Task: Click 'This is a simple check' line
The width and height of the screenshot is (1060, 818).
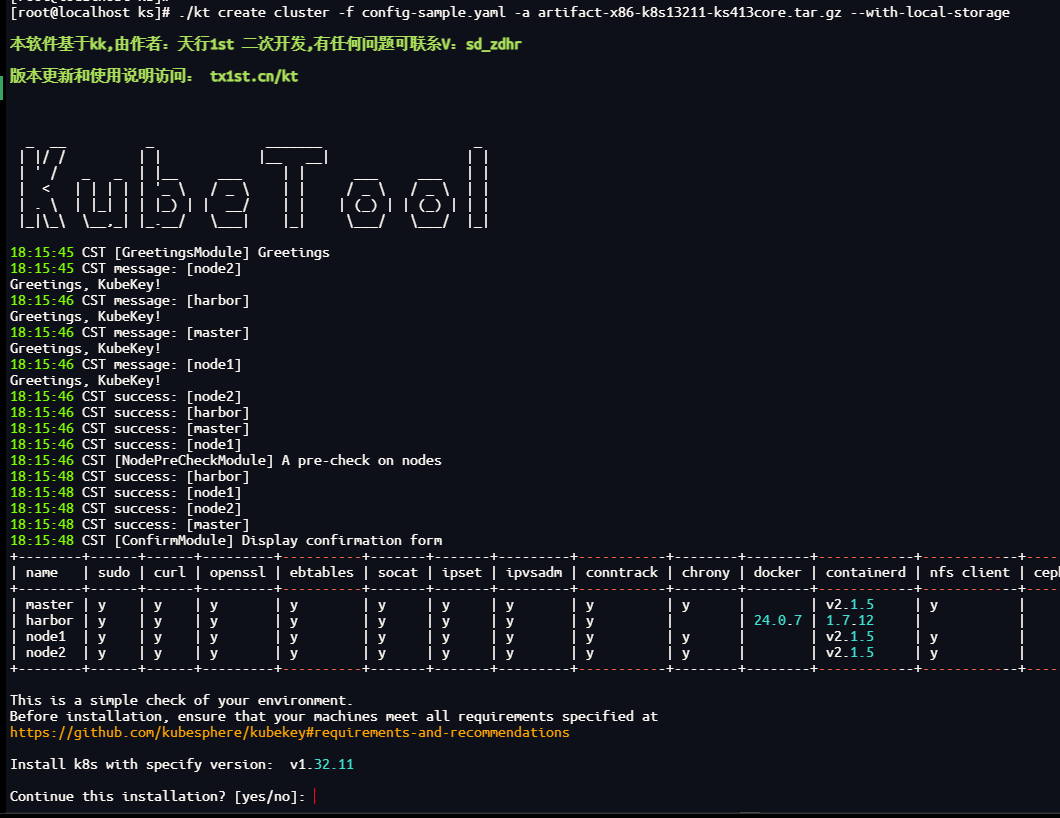Action: 181,701
